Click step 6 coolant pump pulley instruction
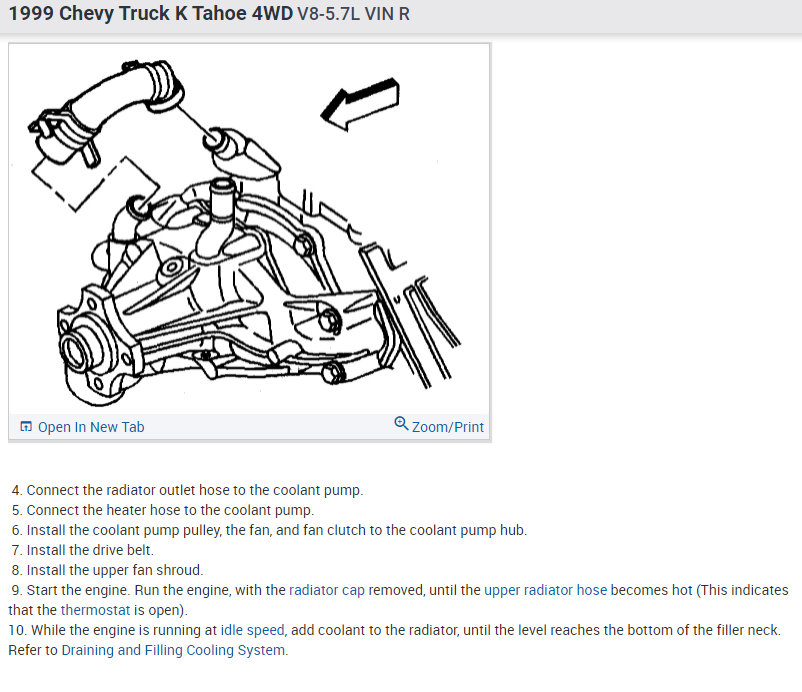This screenshot has width=802, height=692. point(269,530)
